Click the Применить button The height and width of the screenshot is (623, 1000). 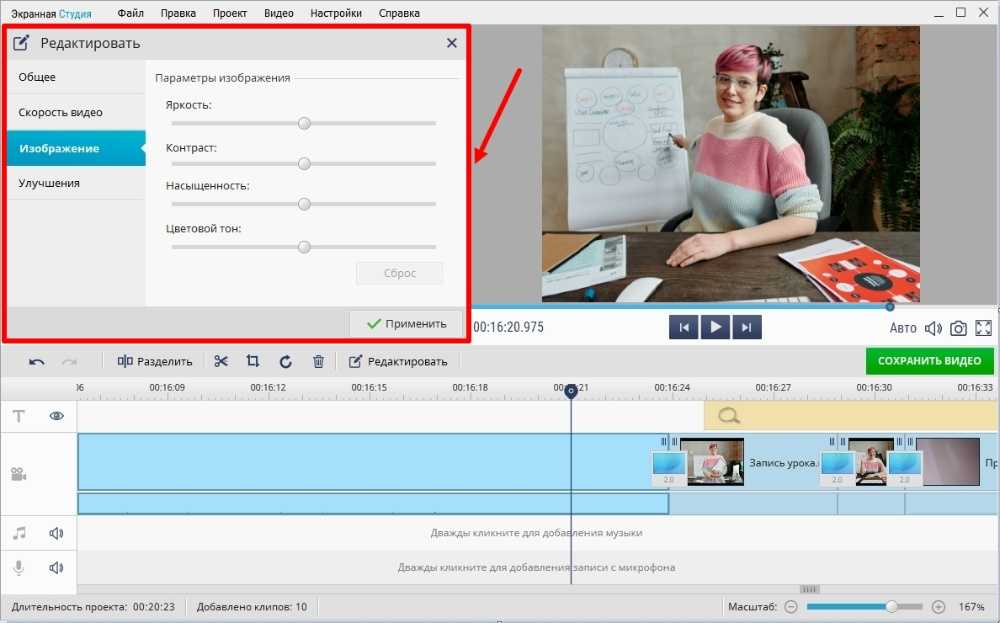point(406,324)
